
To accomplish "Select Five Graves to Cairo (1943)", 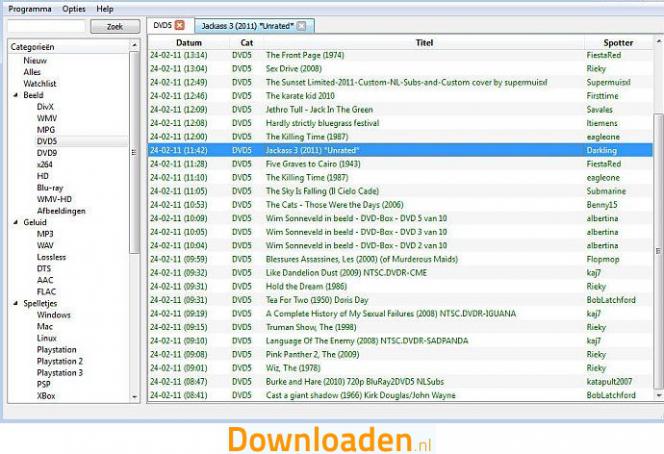I will [x=400, y=164].
